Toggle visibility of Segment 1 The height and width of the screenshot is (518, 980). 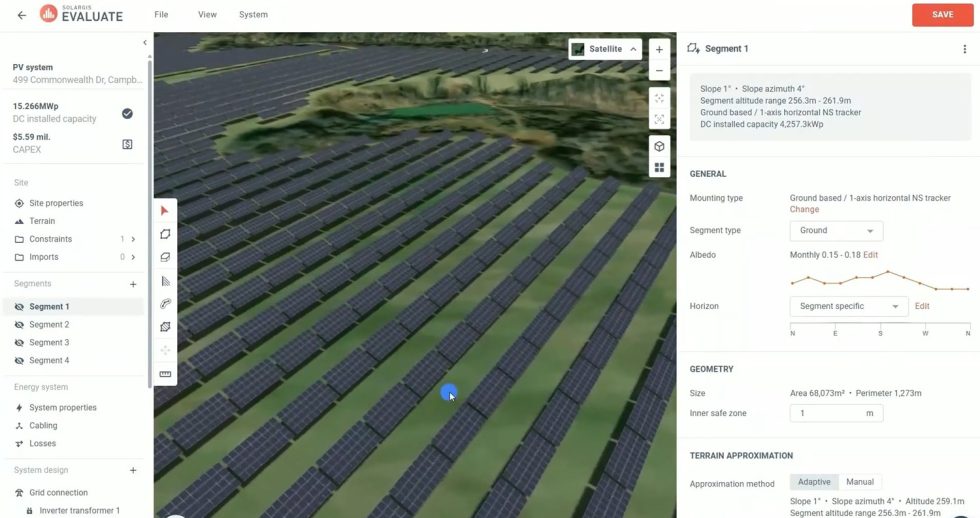pos(19,307)
